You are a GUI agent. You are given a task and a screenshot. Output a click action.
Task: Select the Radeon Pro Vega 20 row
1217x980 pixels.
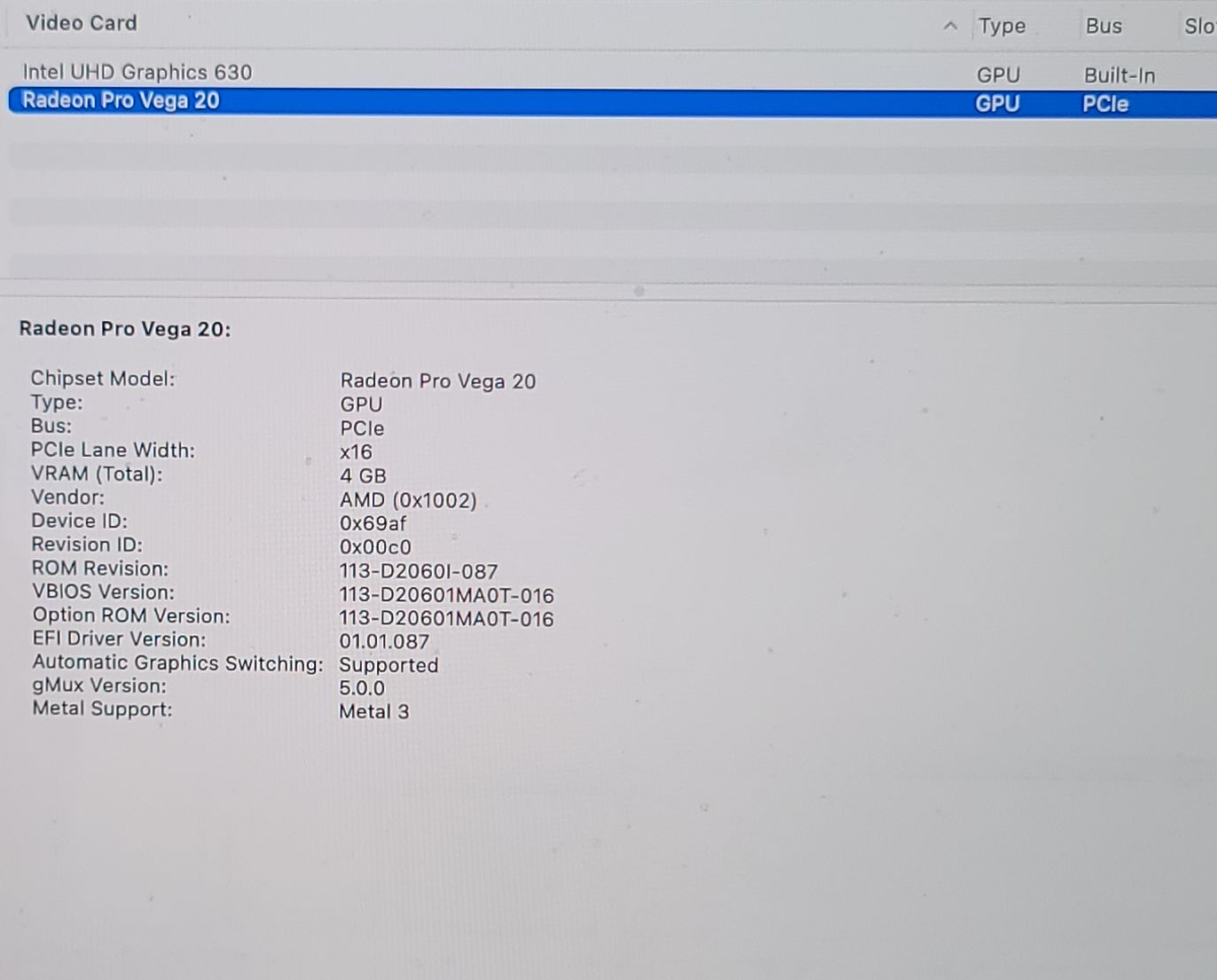coord(121,101)
